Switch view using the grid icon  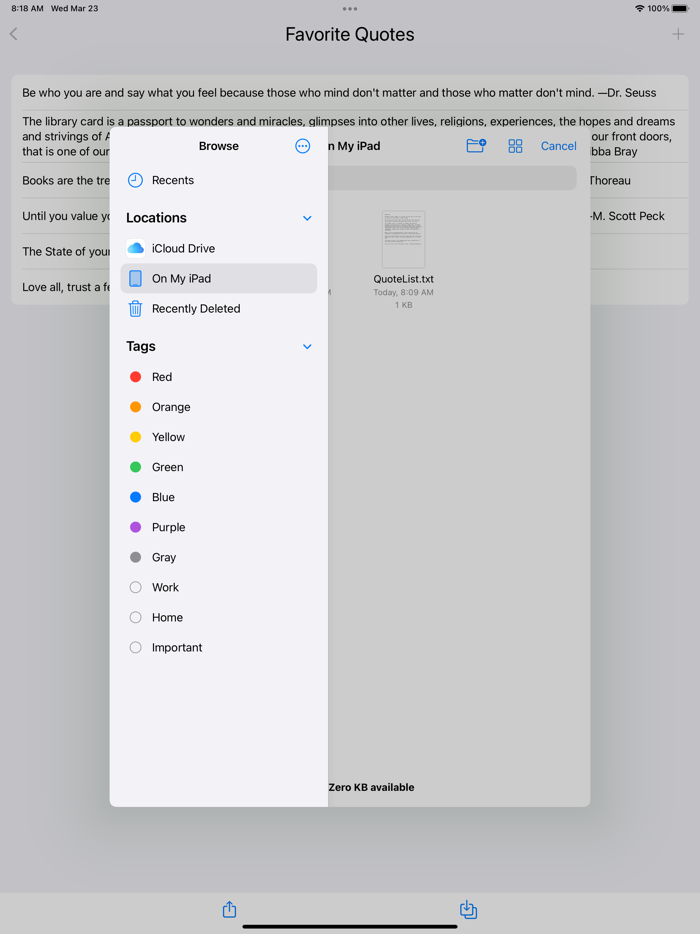coord(515,146)
